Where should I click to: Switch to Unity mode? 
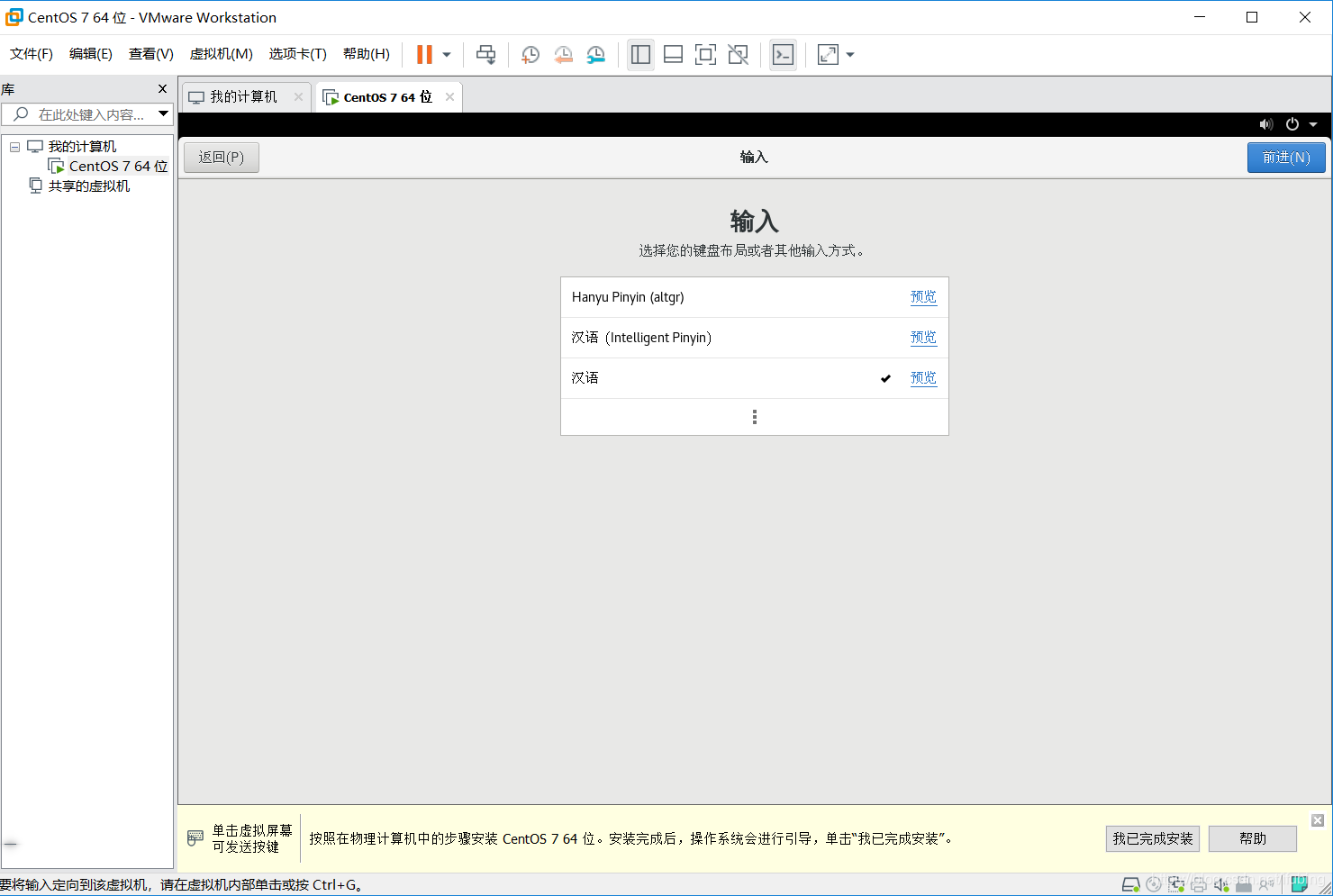(738, 55)
